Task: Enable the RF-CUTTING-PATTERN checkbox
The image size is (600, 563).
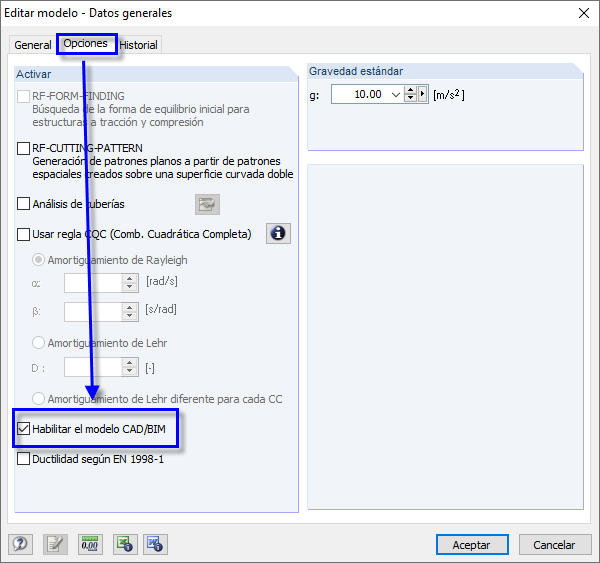Action: click(23, 148)
